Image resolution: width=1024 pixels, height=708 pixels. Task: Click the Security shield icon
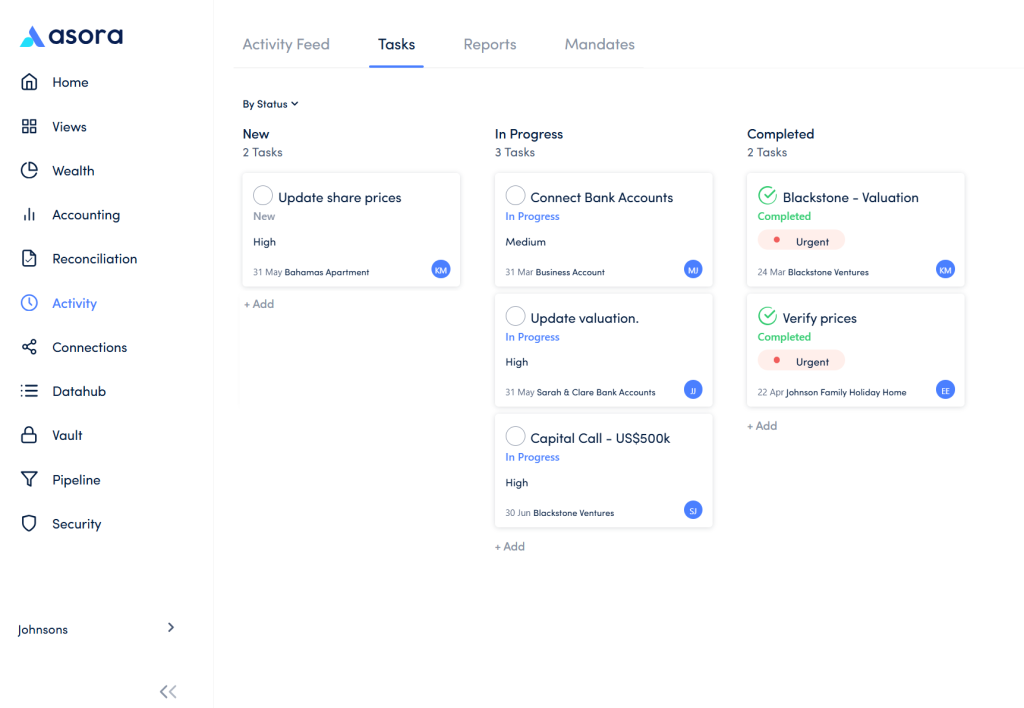[x=29, y=524]
